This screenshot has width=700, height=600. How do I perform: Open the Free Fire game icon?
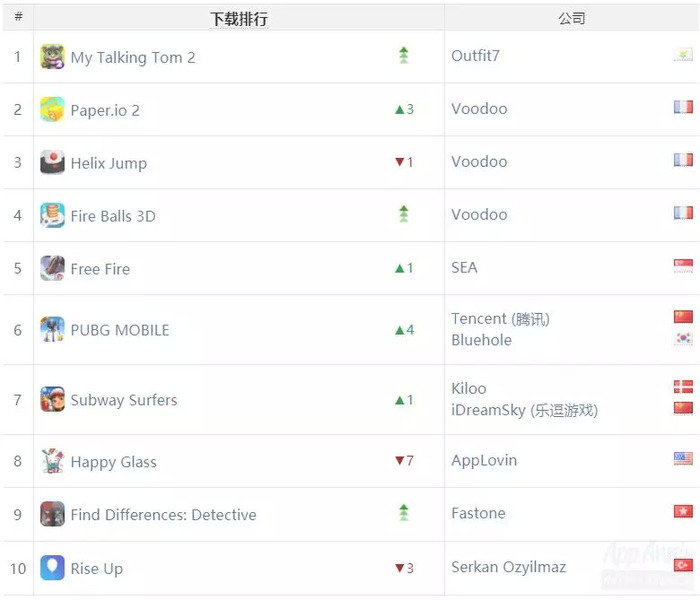52,268
